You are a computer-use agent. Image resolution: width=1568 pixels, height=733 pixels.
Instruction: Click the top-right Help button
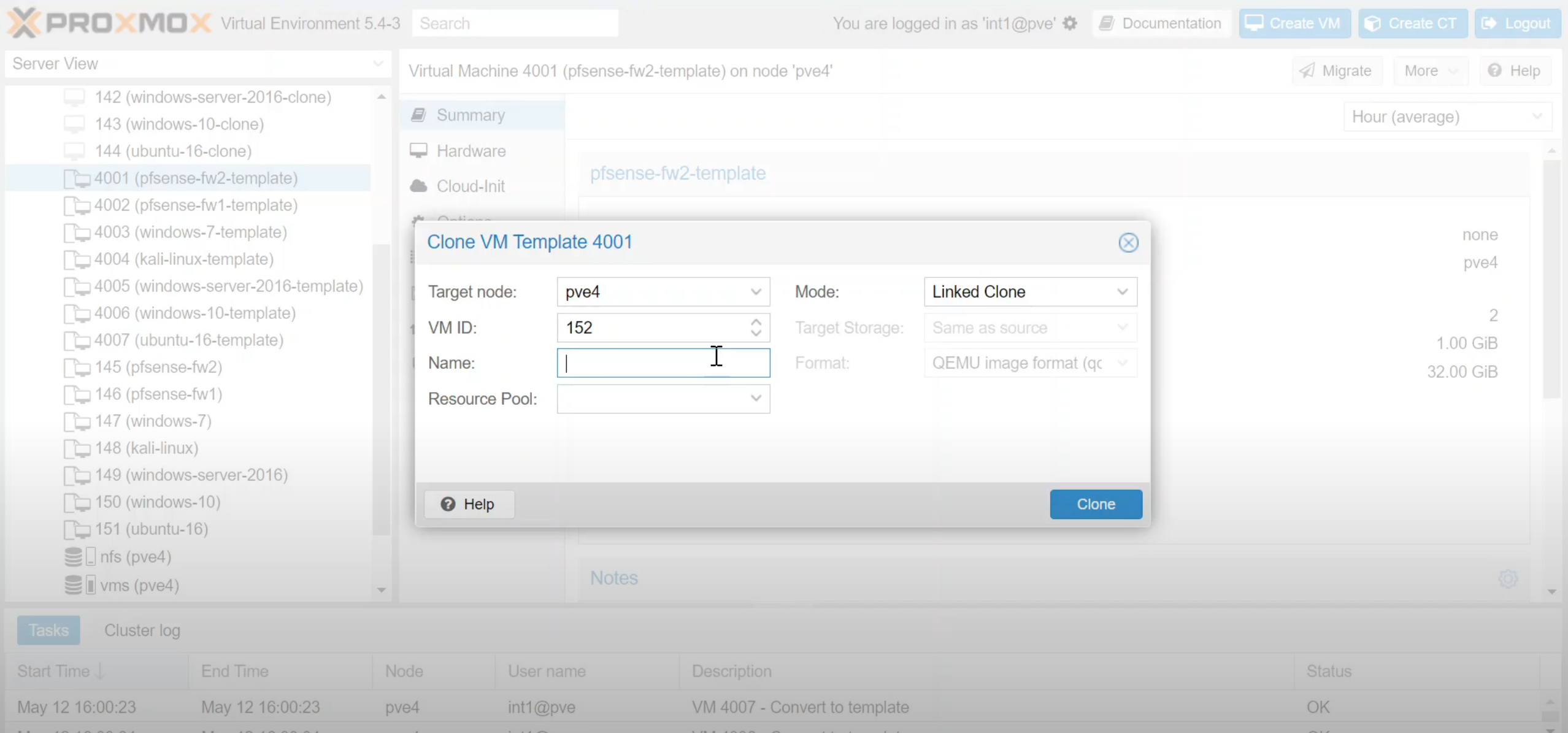1514,71
